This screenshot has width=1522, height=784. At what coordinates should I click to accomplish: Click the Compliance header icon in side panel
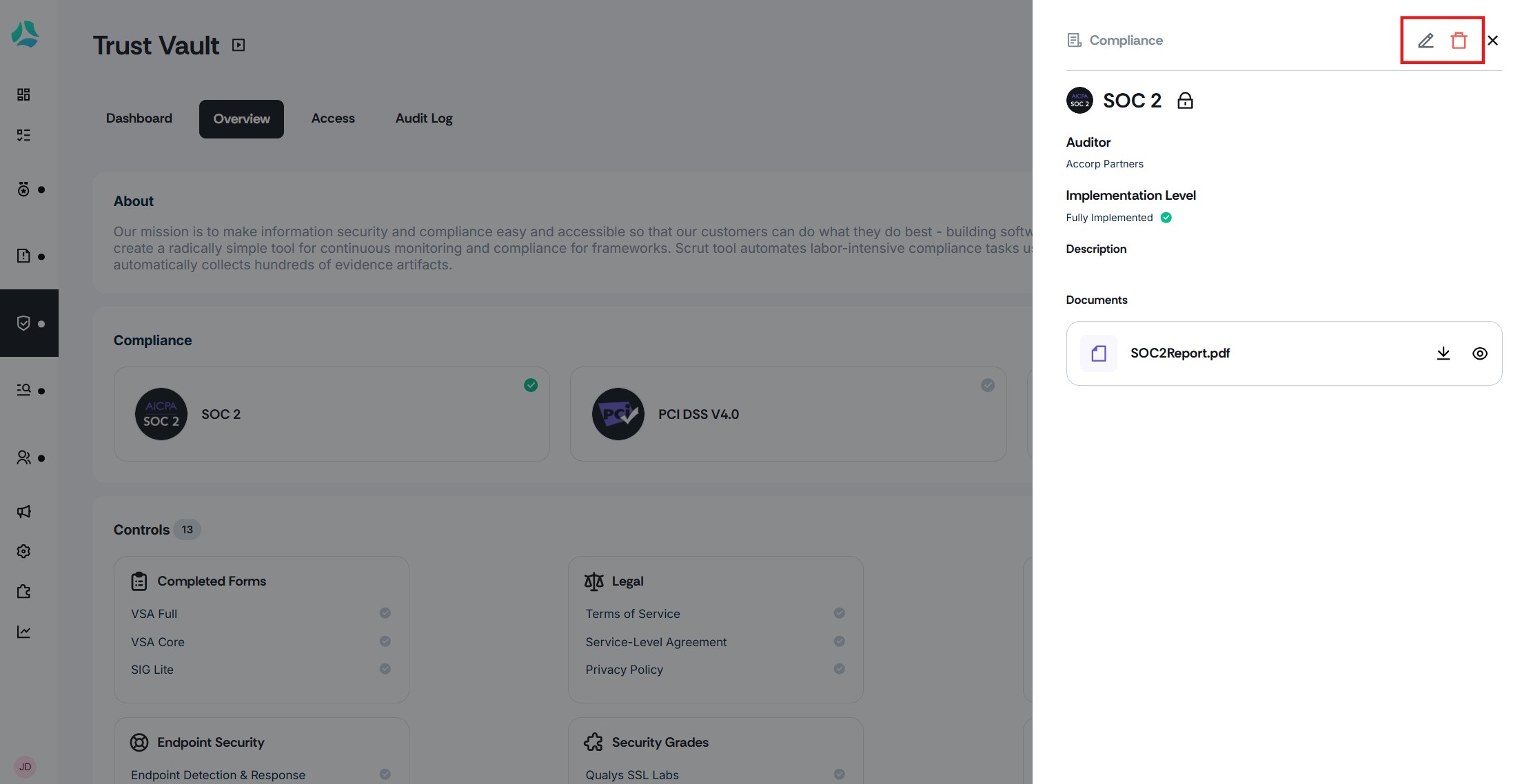coord(1074,41)
